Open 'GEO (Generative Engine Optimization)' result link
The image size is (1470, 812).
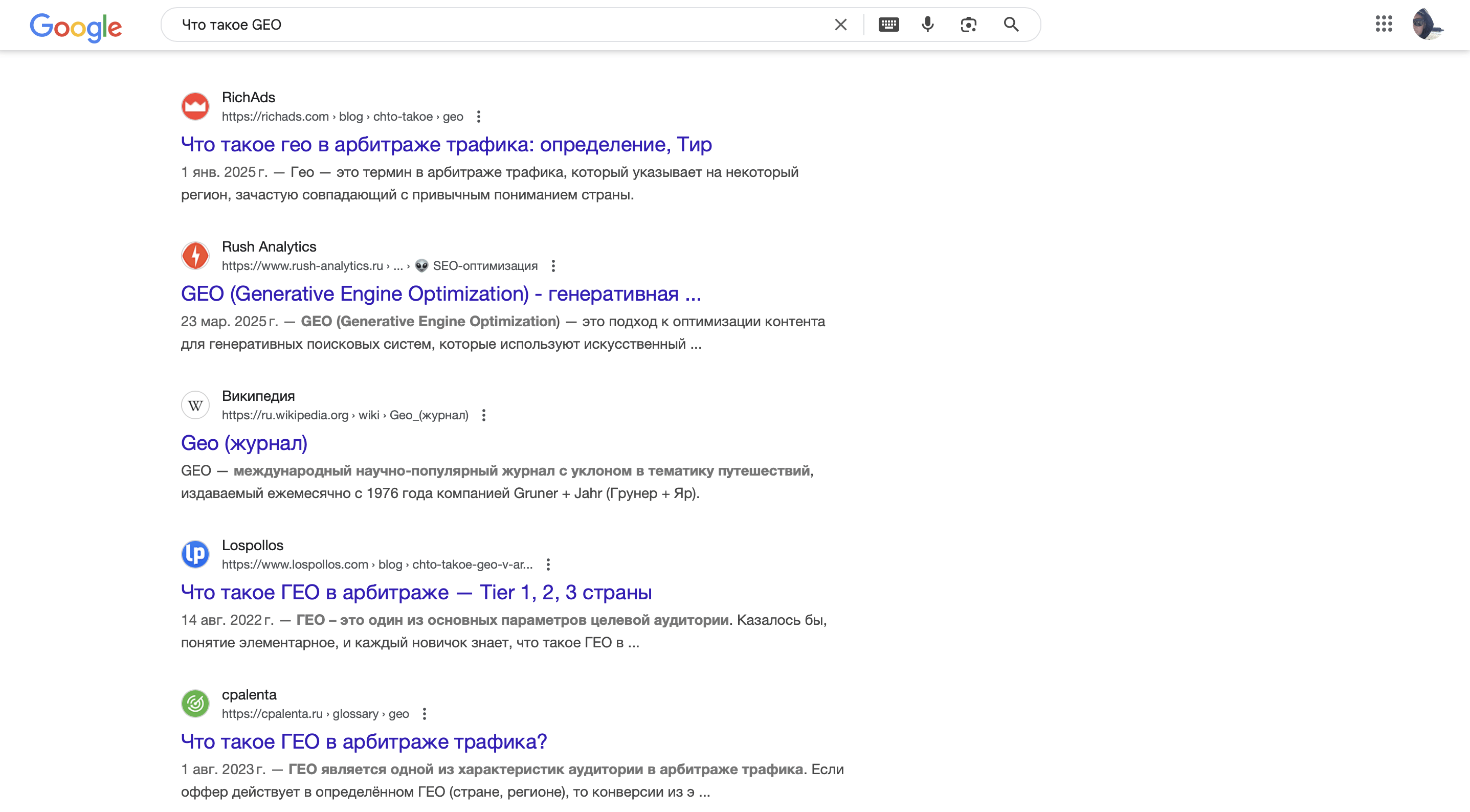click(440, 294)
